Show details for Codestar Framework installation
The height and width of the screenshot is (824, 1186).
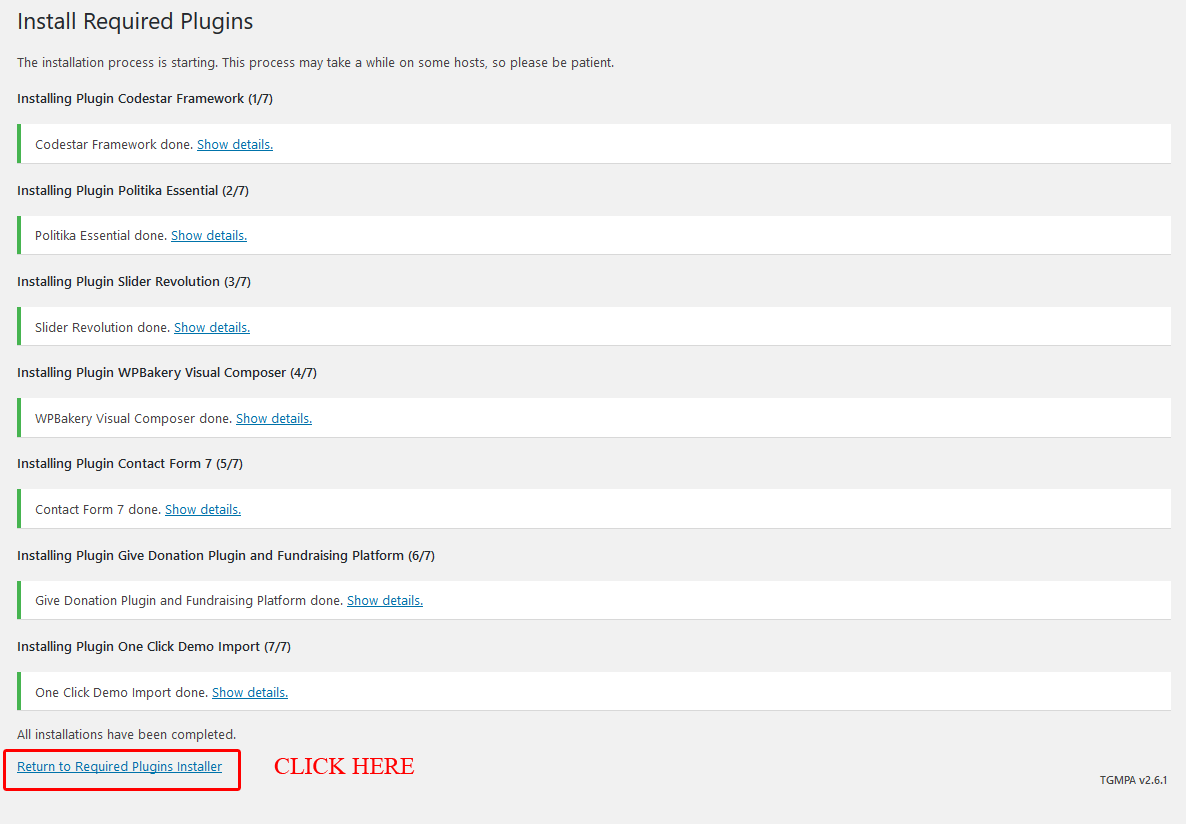point(234,145)
